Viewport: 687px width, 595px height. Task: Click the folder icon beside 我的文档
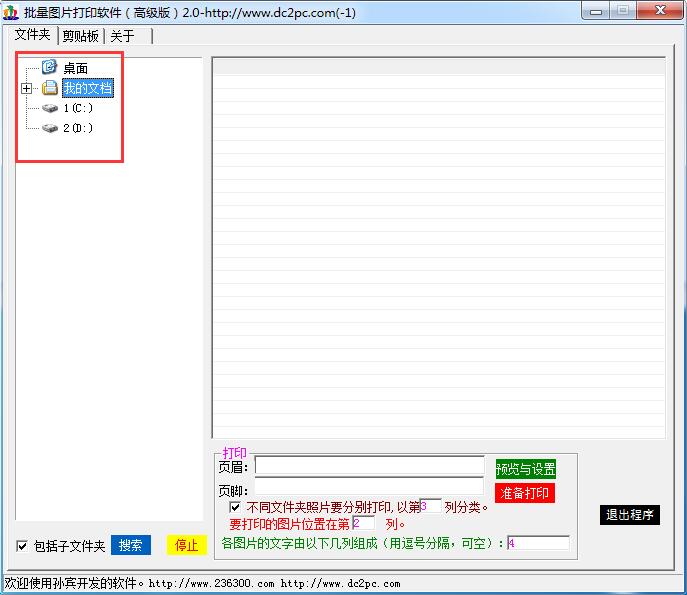(x=50, y=88)
